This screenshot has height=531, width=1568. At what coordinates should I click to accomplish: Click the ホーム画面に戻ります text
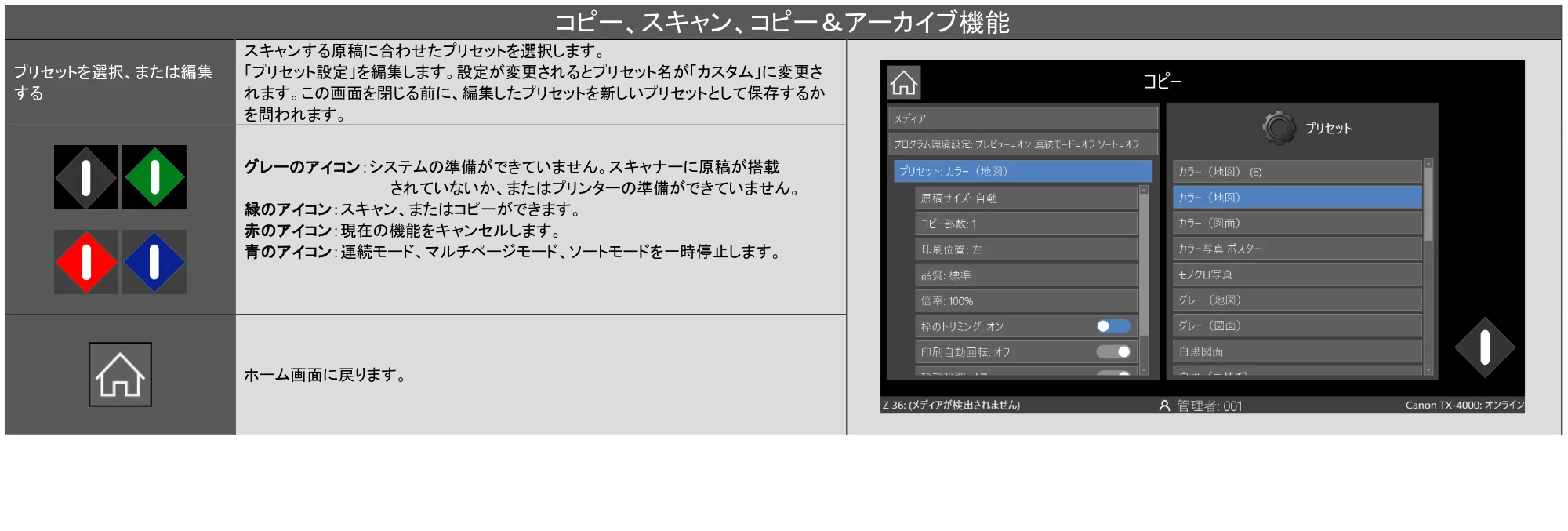325,375
